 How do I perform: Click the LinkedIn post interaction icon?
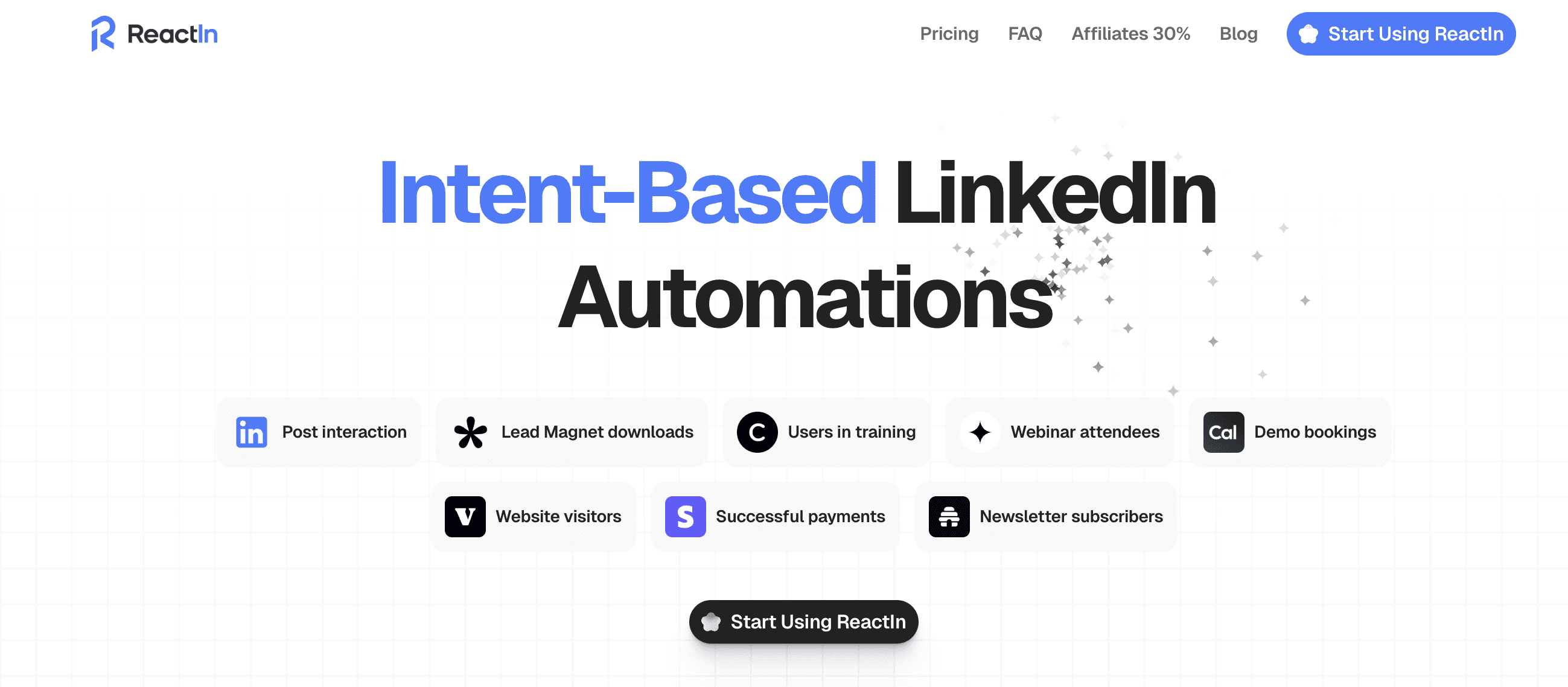(251, 432)
